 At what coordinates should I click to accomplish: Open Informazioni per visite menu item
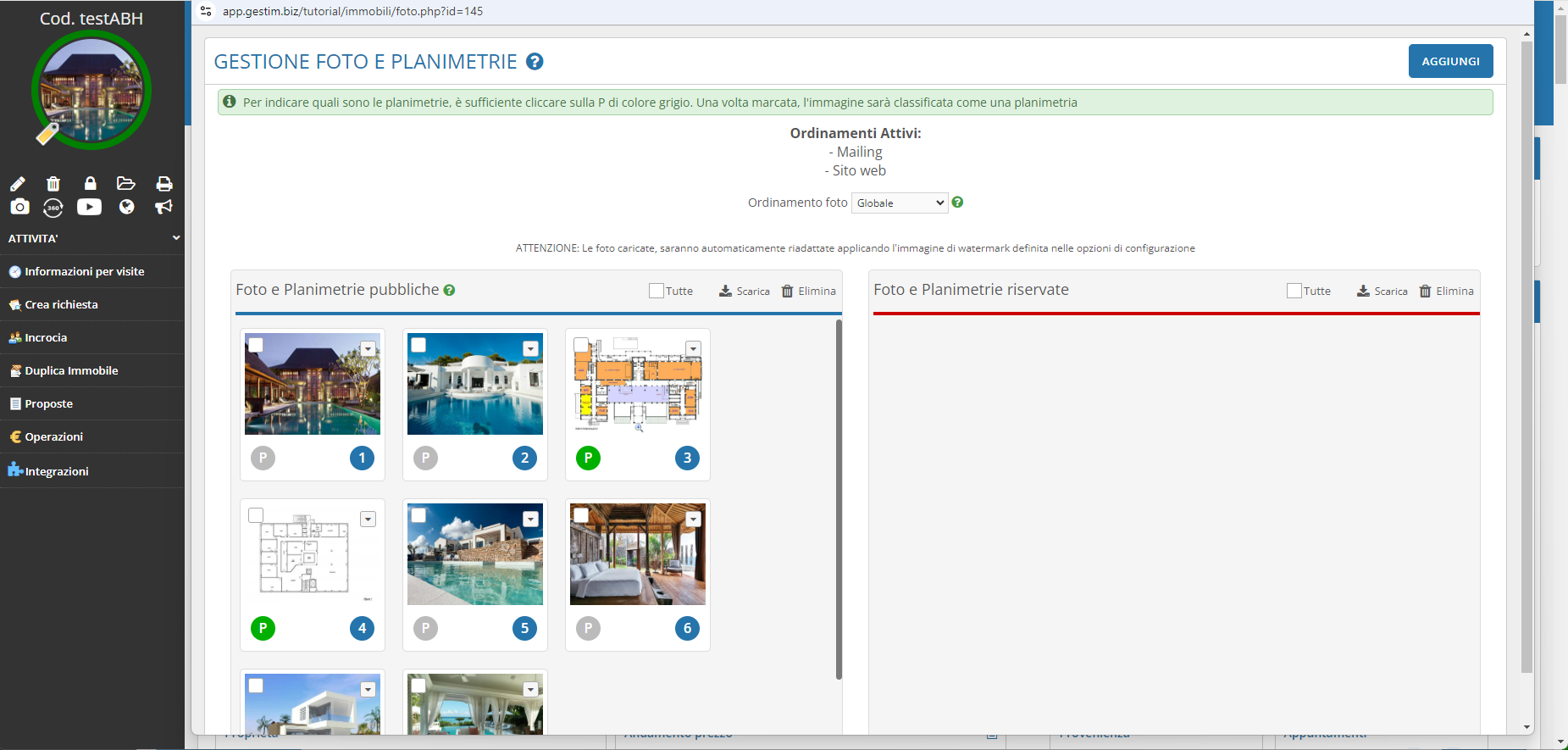[84, 272]
